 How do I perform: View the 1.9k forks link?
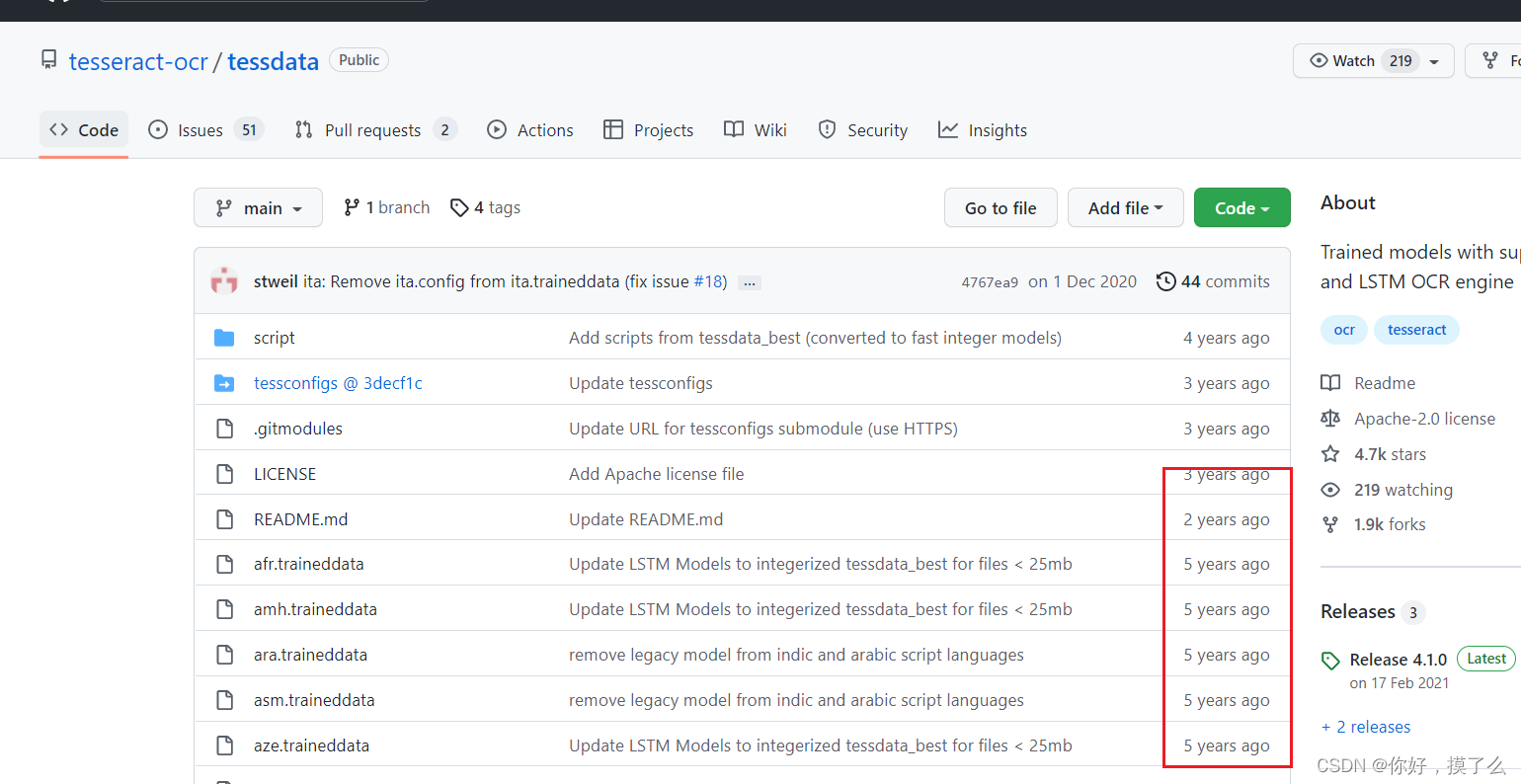(1374, 524)
